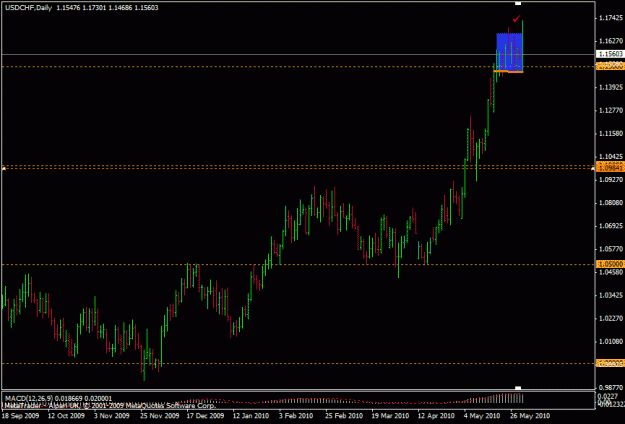Select the solid orange line under the blue rectangle
The image size is (625, 424).
point(508,71)
